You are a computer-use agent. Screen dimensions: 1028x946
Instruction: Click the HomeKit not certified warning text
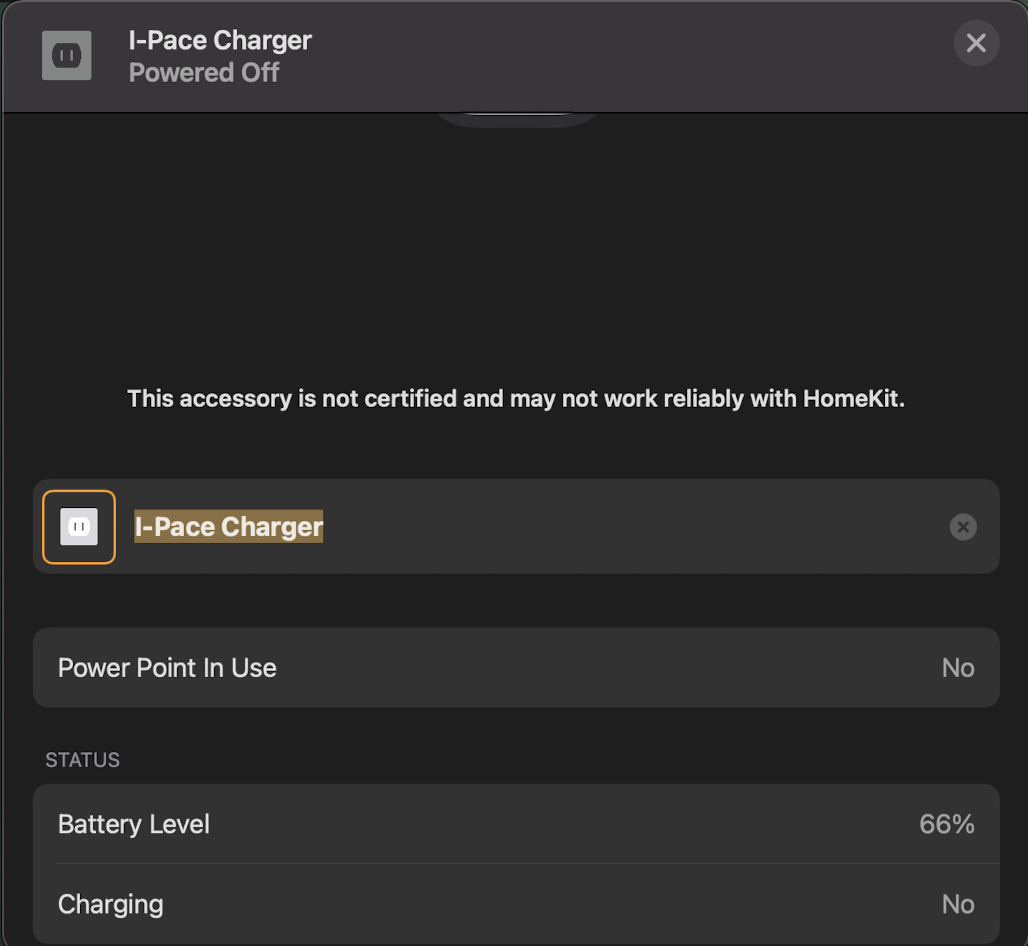[x=515, y=399]
